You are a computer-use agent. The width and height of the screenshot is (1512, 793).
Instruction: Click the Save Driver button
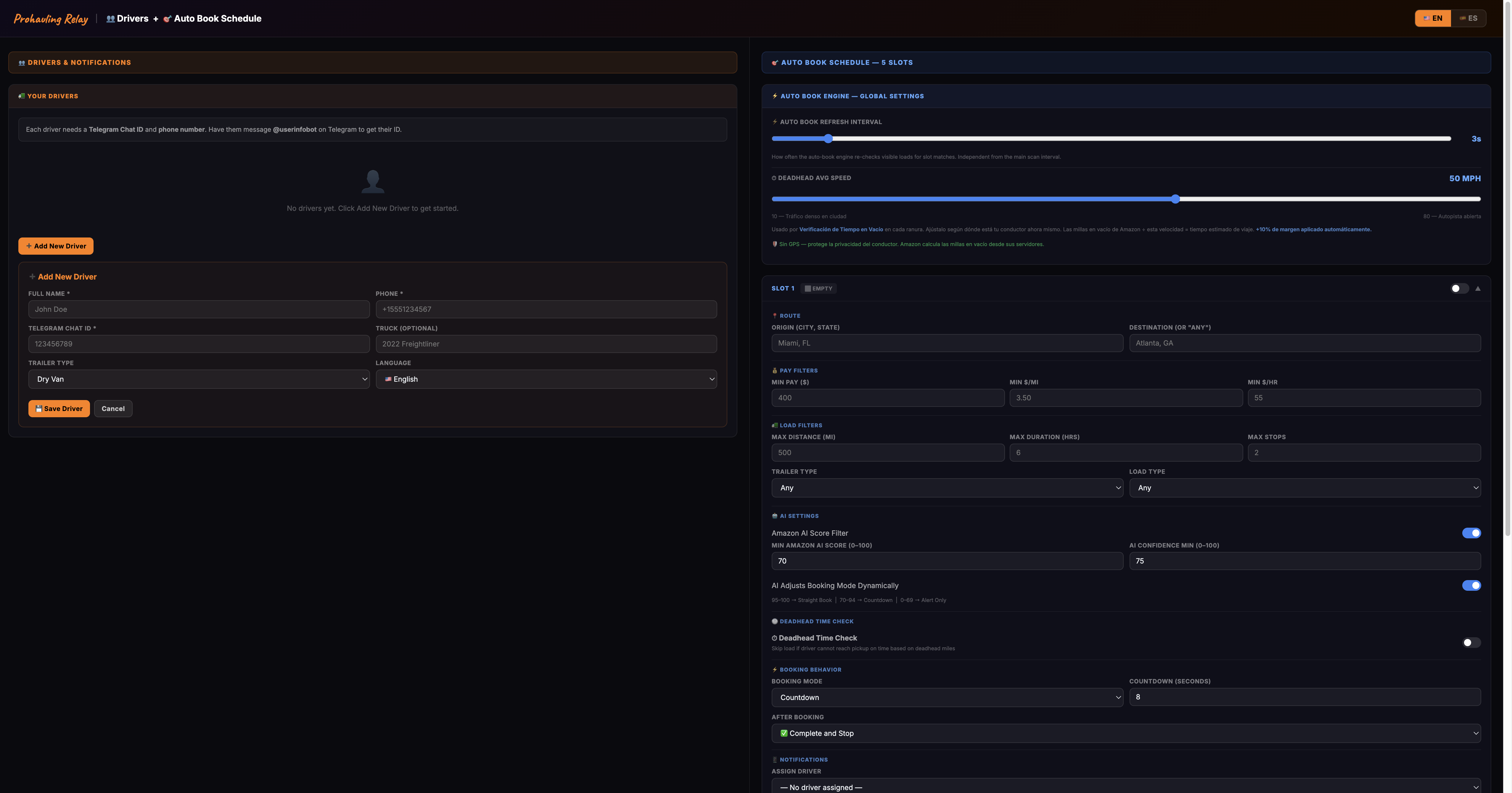[59, 409]
